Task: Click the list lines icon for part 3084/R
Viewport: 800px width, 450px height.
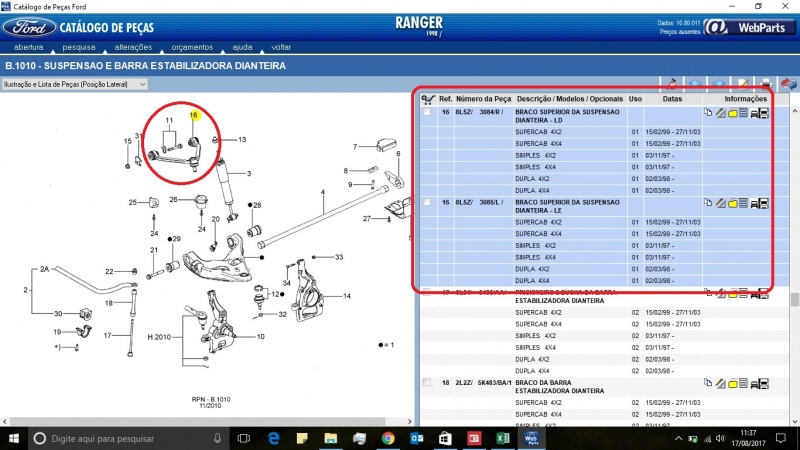Action: (x=743, y=113)
